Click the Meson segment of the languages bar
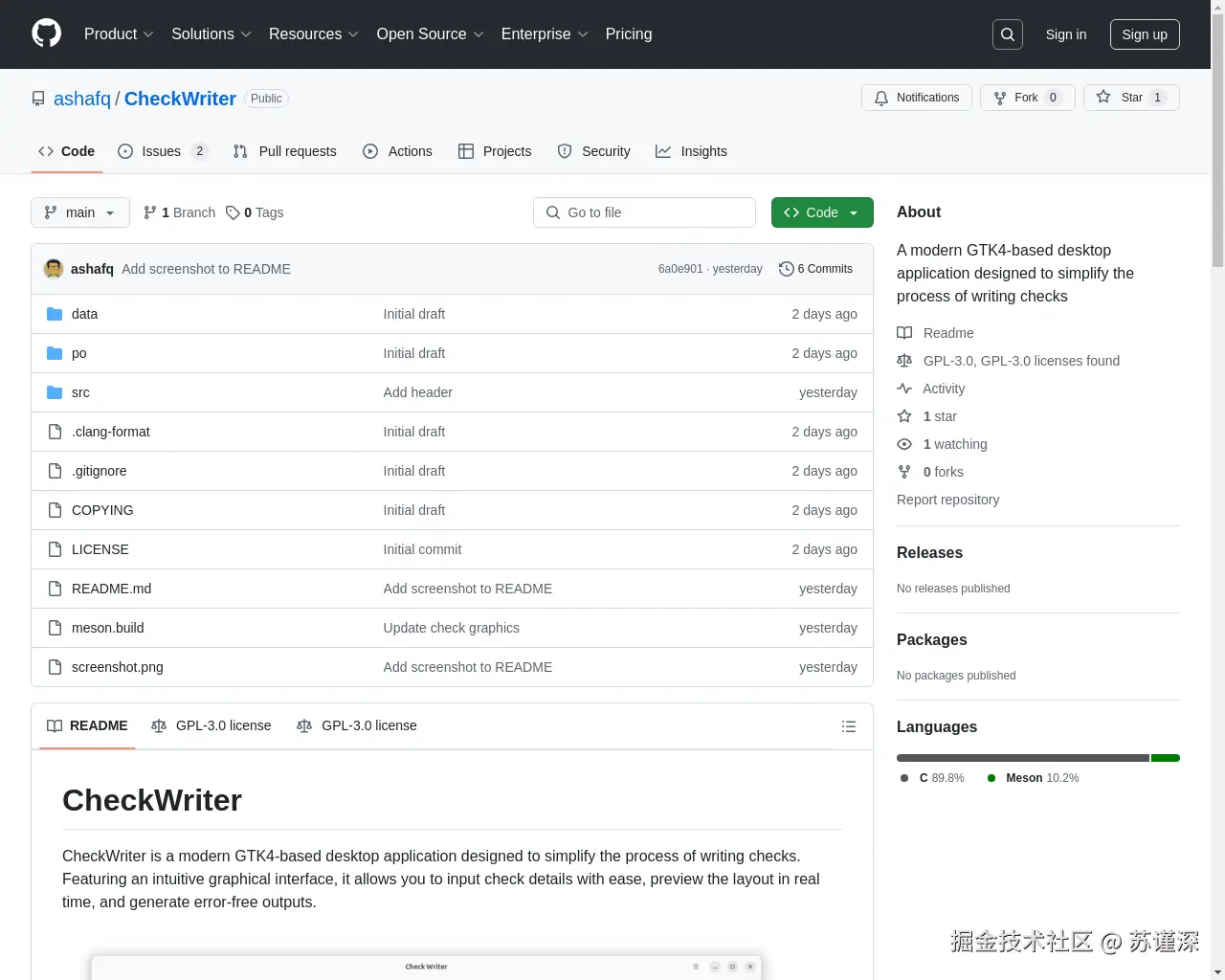This screenshot has height=980, width=1225. click(1165, 757)
